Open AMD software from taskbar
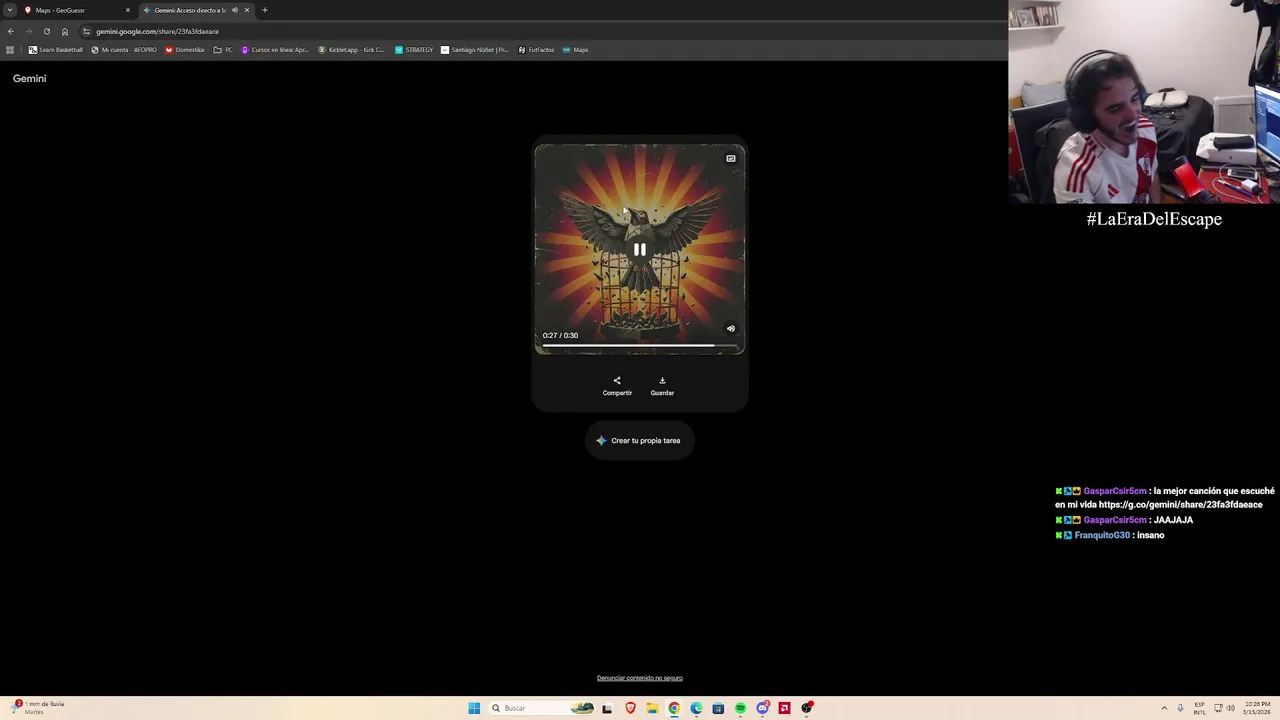 [785, 708]
